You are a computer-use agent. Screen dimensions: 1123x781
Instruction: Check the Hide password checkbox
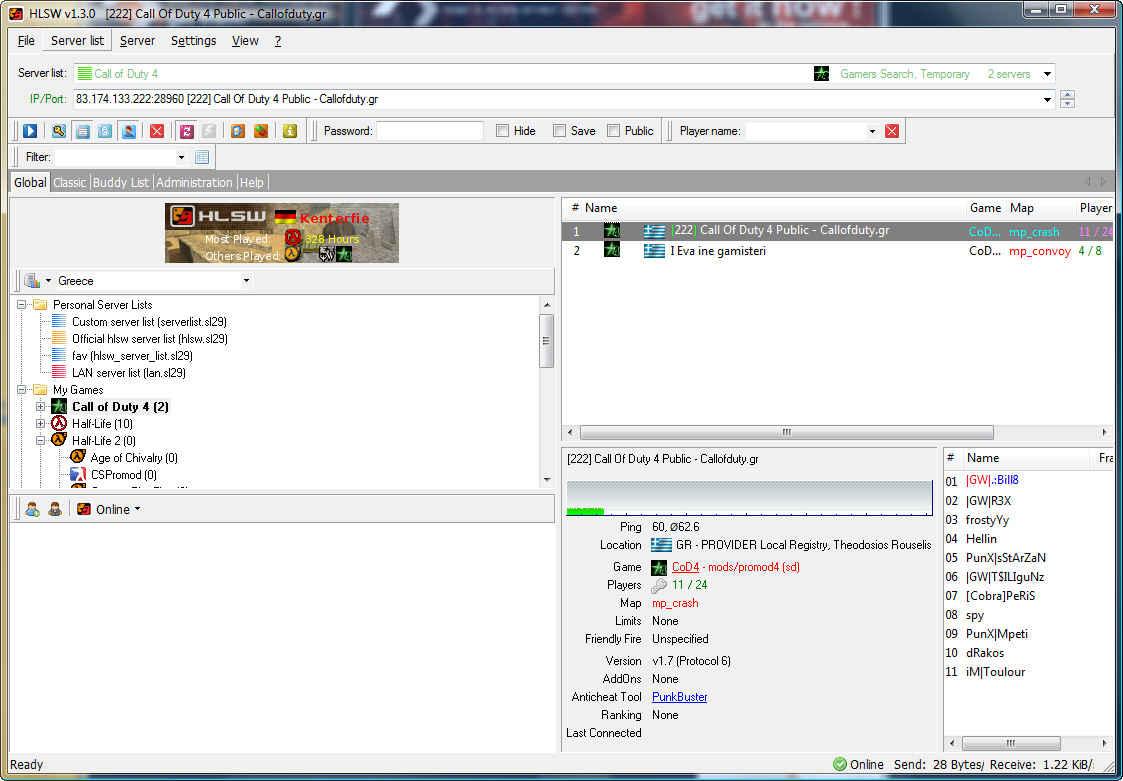coord(503,130)
